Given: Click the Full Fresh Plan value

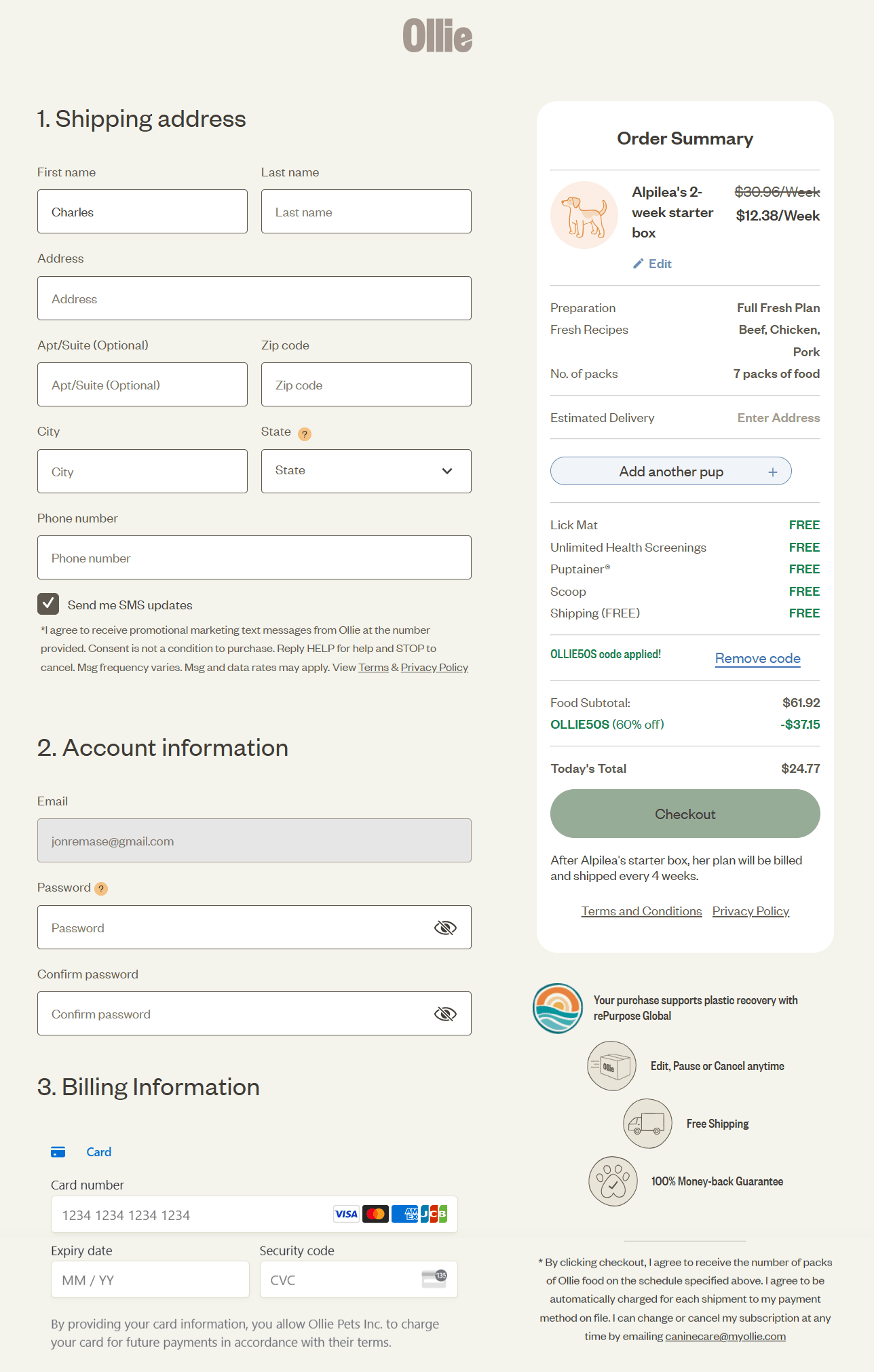Looking at the screenshot, I should 778,308.
